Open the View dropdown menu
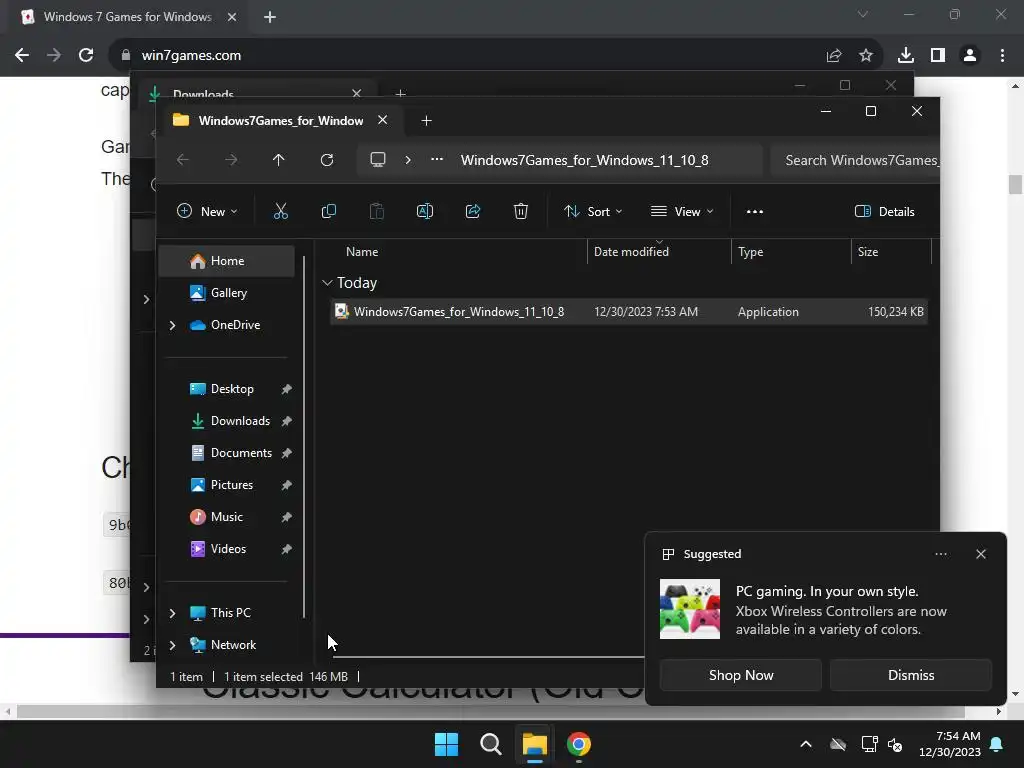 [x=682, y=211]
